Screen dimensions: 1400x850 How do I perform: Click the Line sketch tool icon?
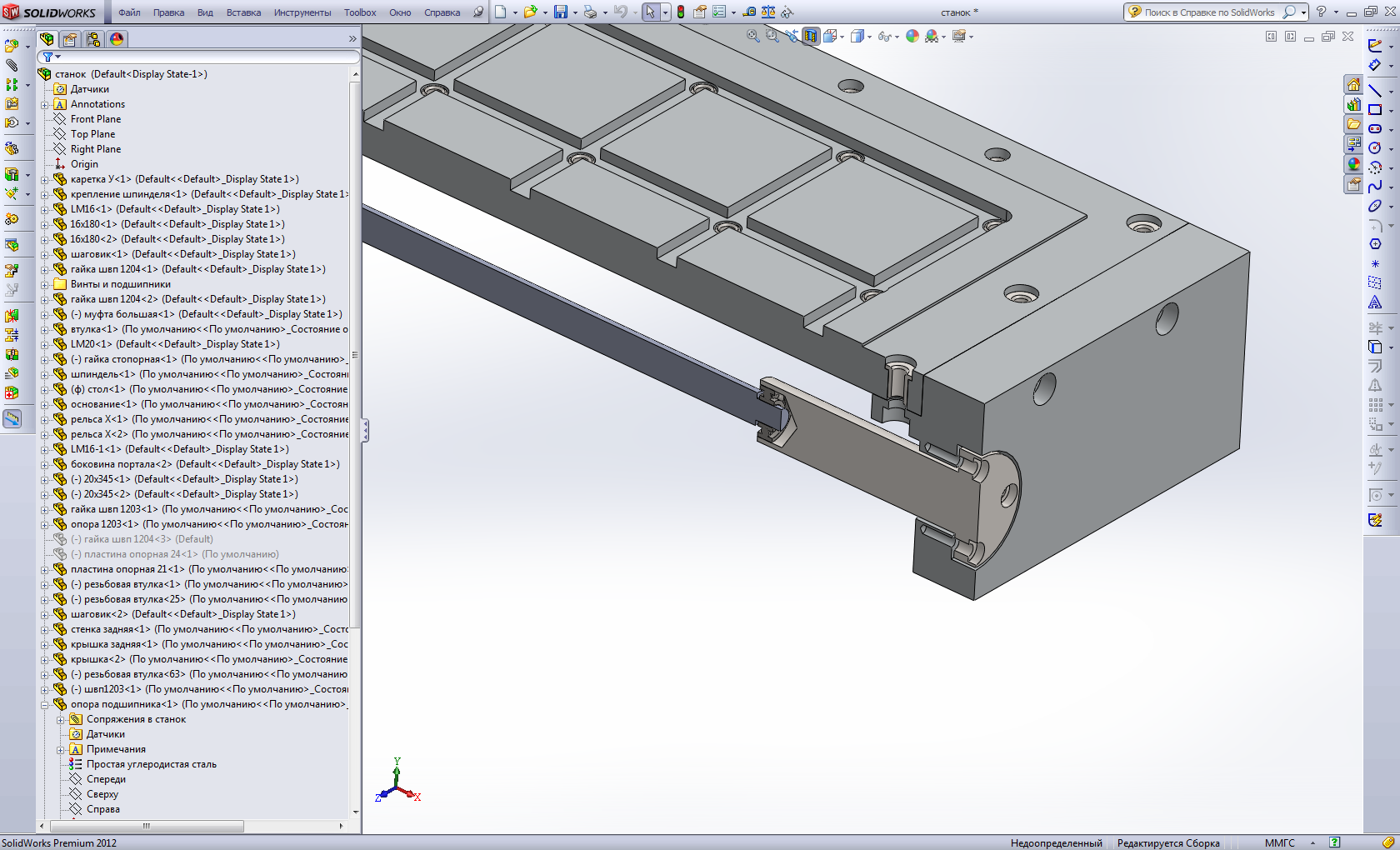[x=1375, y=90]
